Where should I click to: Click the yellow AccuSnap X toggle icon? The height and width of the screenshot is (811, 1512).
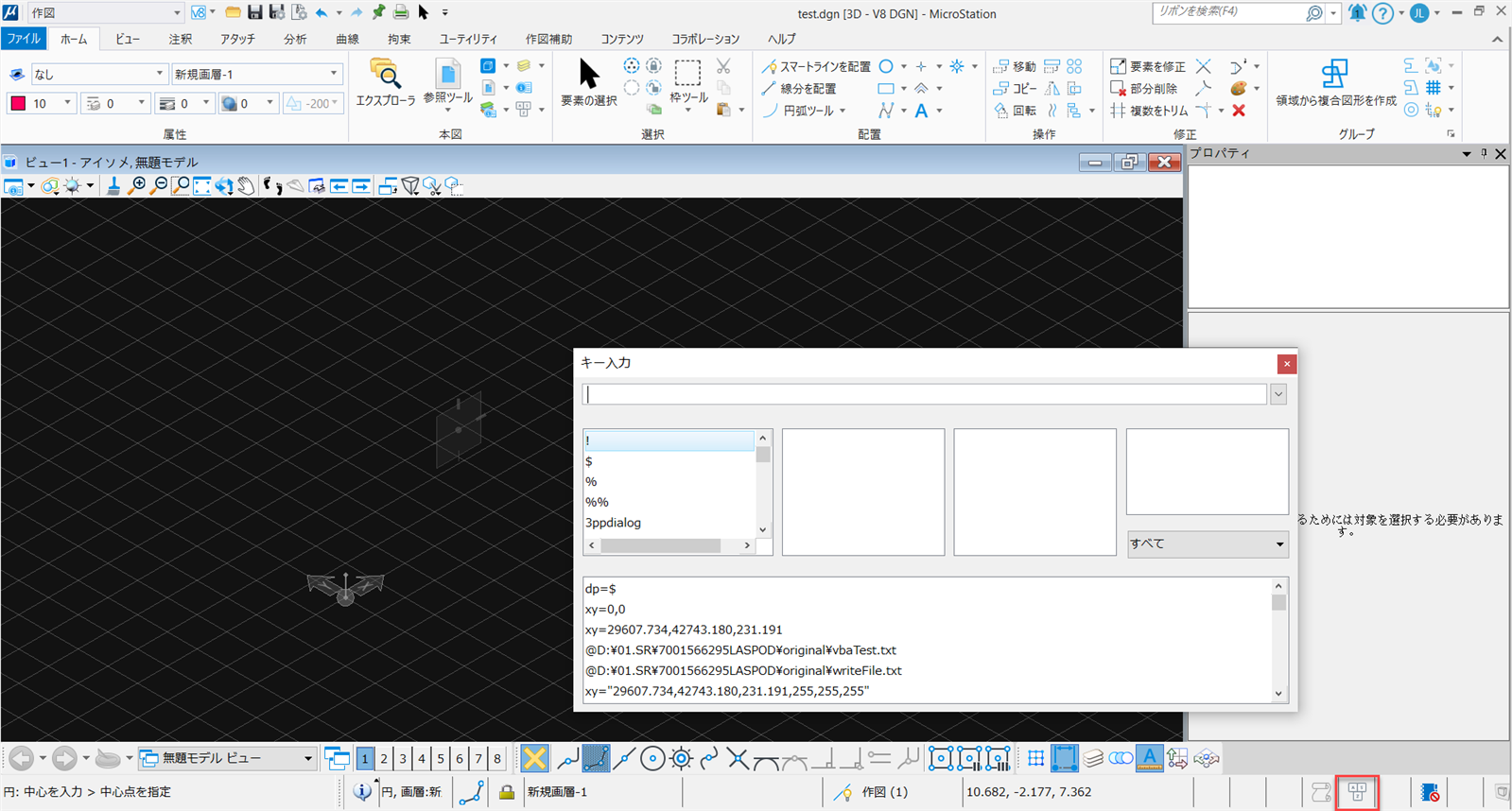534,758
